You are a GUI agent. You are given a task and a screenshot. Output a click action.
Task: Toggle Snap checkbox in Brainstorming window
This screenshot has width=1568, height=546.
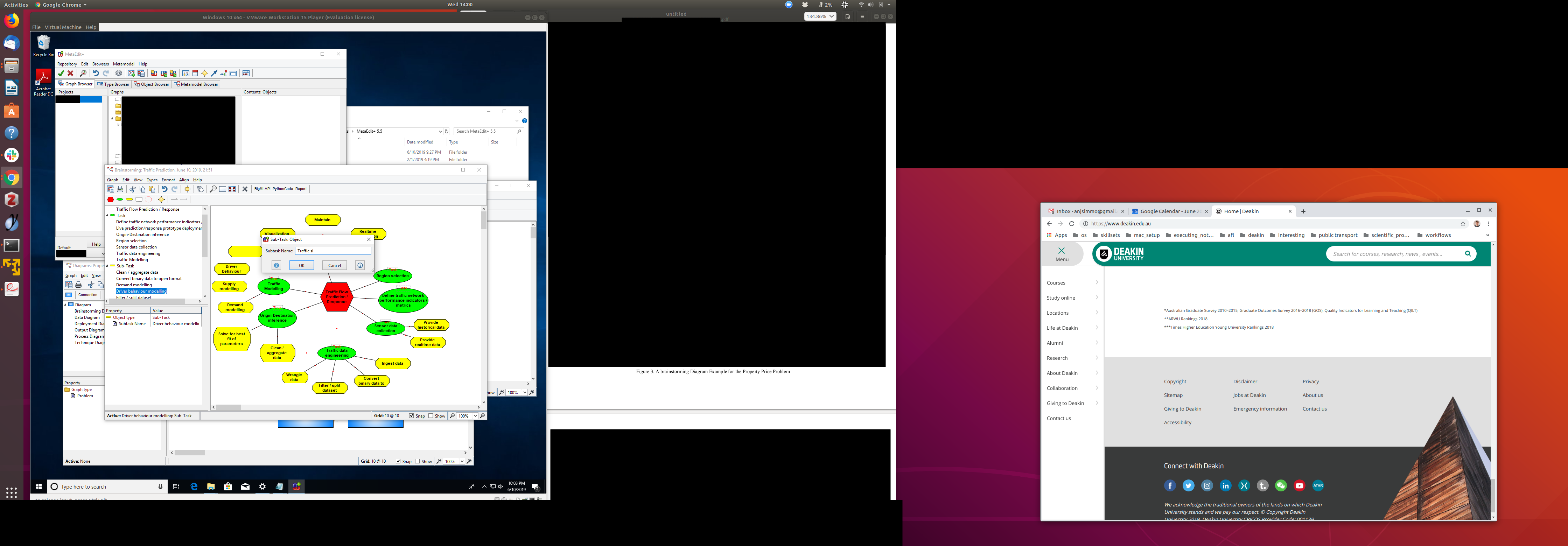(412, 416)
